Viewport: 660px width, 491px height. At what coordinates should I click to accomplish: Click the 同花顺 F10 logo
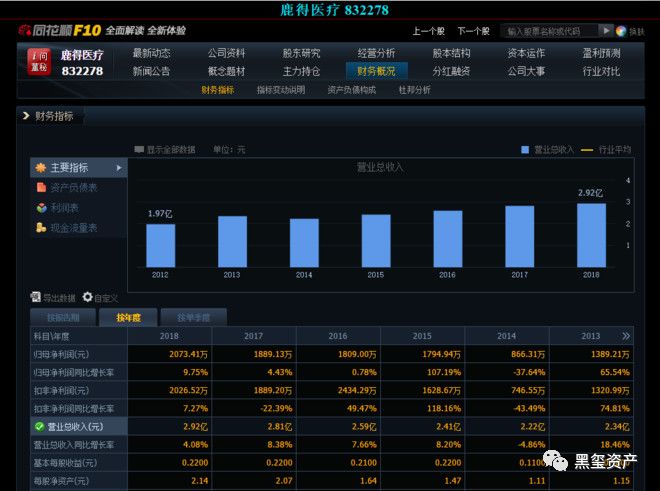tap(60, 30)
